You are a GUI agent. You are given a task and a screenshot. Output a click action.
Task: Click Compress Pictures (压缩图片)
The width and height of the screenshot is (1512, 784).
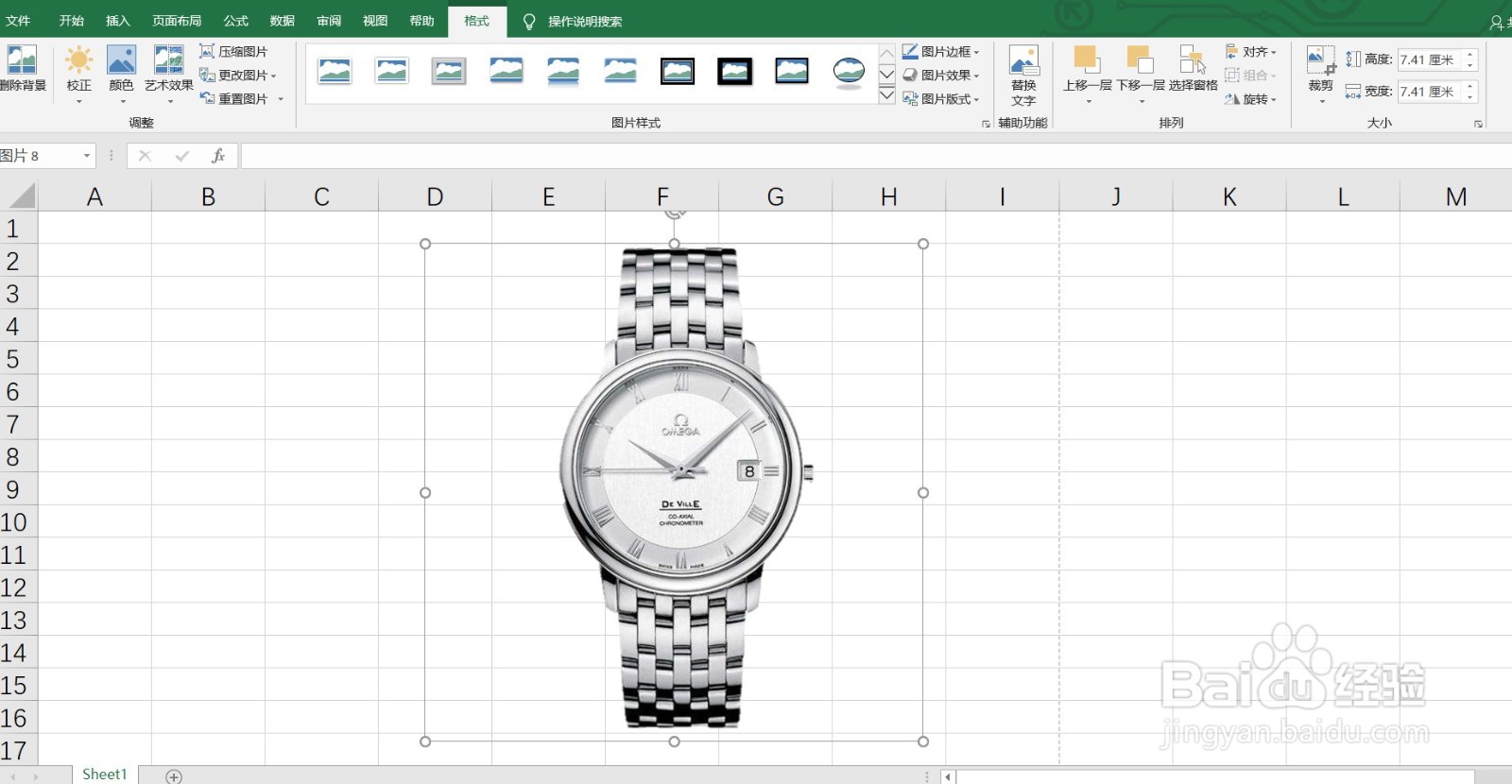(x=233, y=51)
